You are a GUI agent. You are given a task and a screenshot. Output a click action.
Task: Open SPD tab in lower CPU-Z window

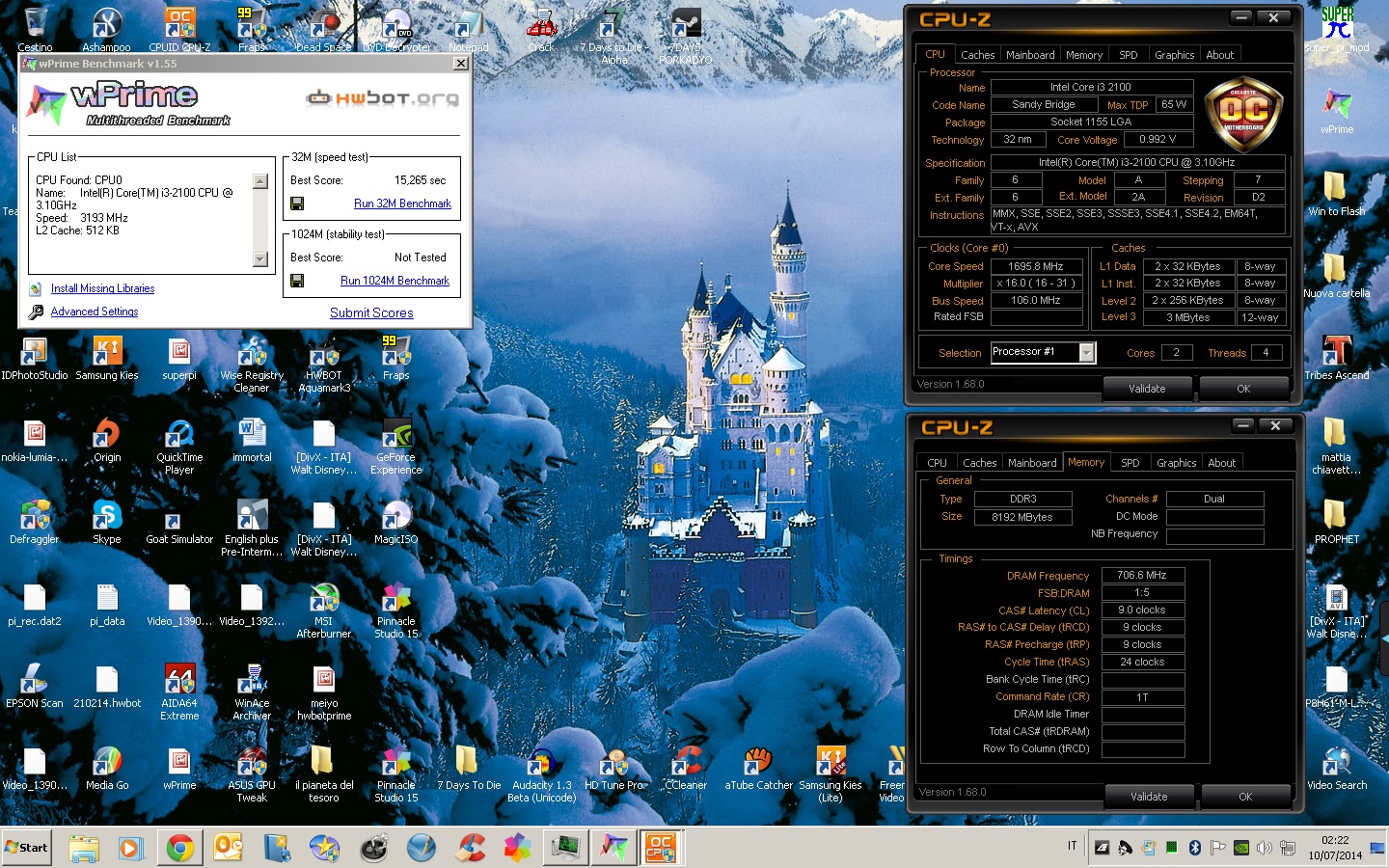point(1130,463)
